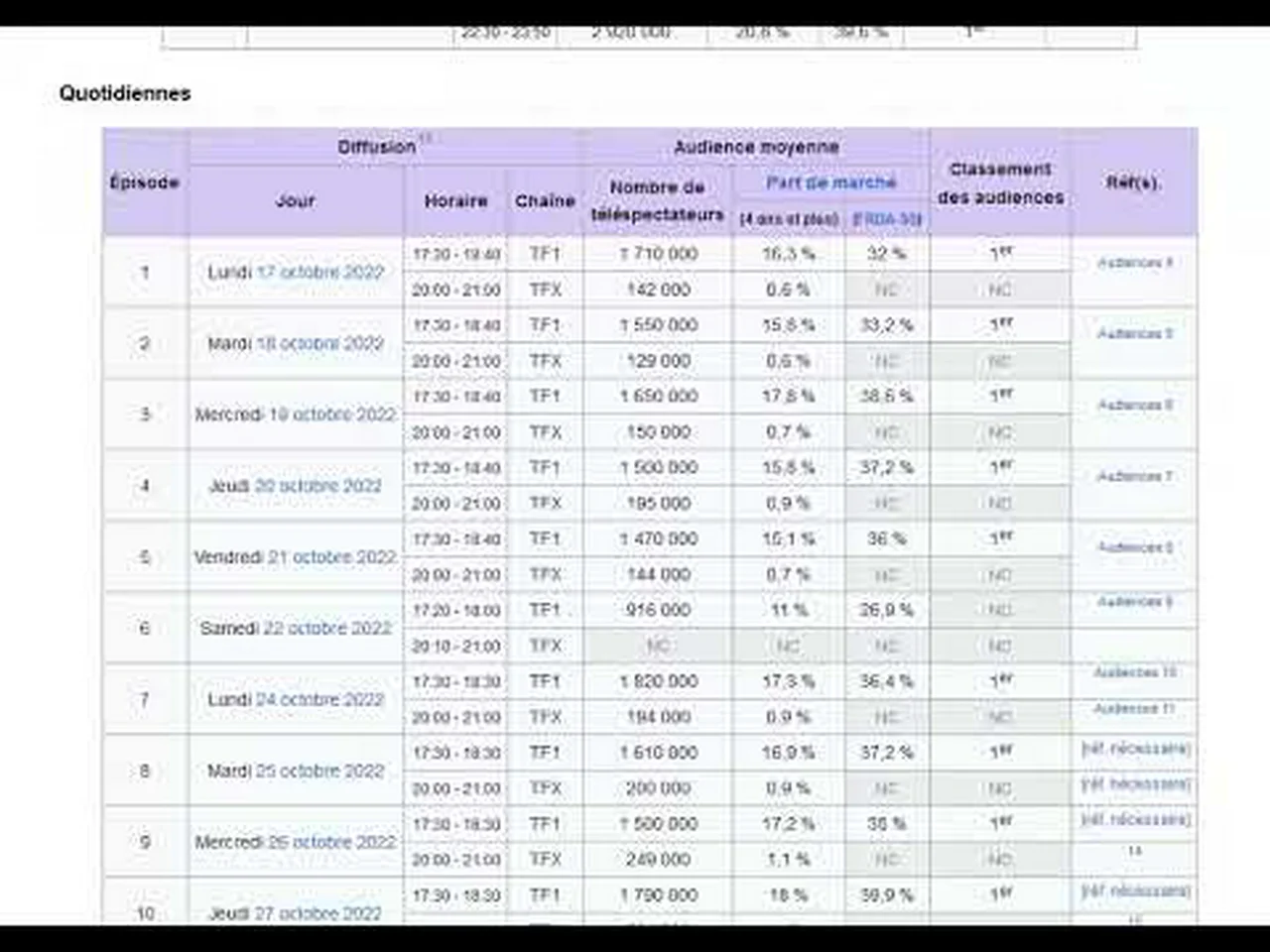Image resolution: width=1270 pixels, height=952 pixels.
Task: Click the footnote superscript beside the Diffusion header
Action: 425,138
